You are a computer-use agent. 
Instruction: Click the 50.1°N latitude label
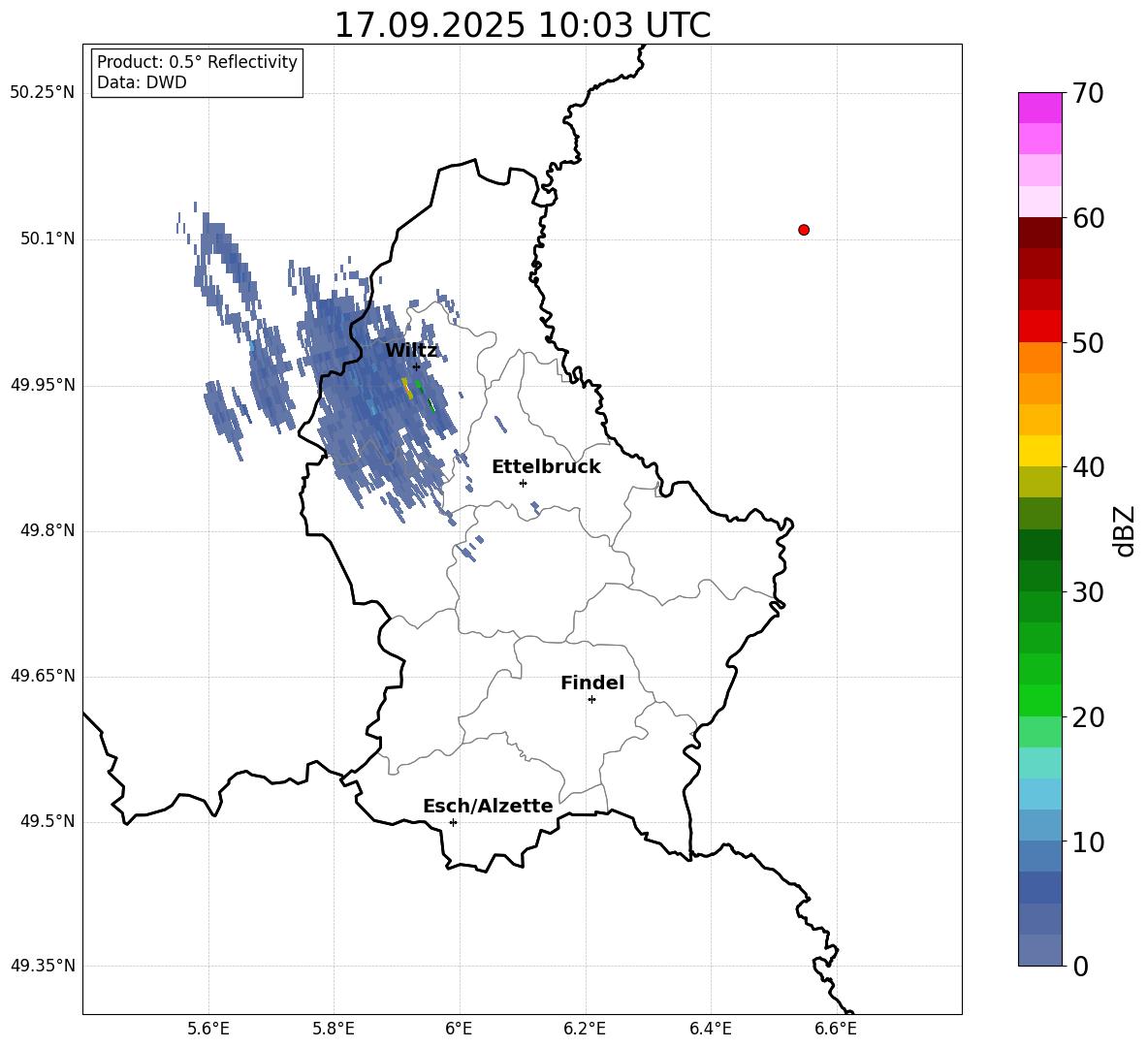pyautogui.click(x=47, y=238)
